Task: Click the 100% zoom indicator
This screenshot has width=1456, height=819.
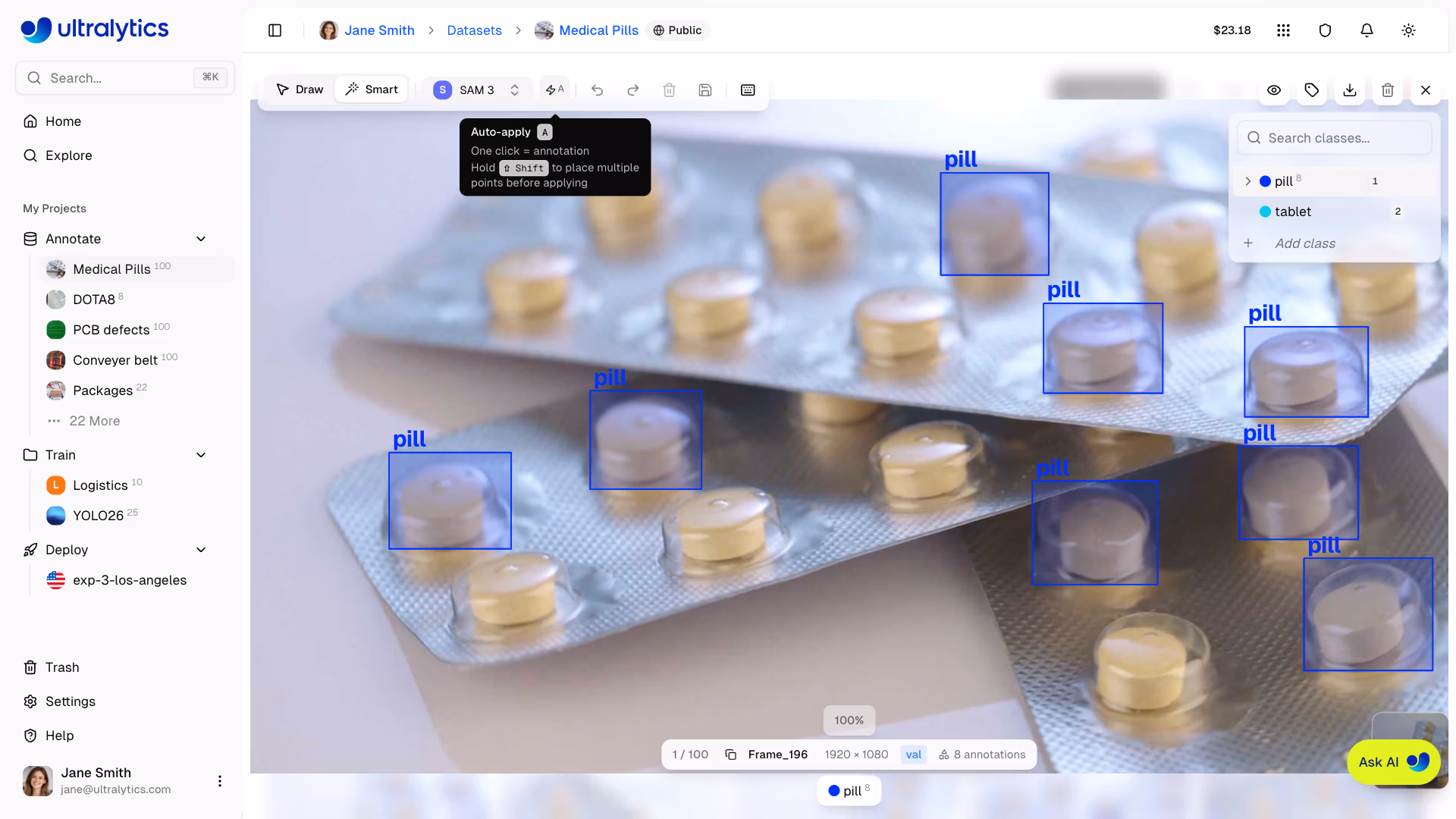Action: coord(849,720)
